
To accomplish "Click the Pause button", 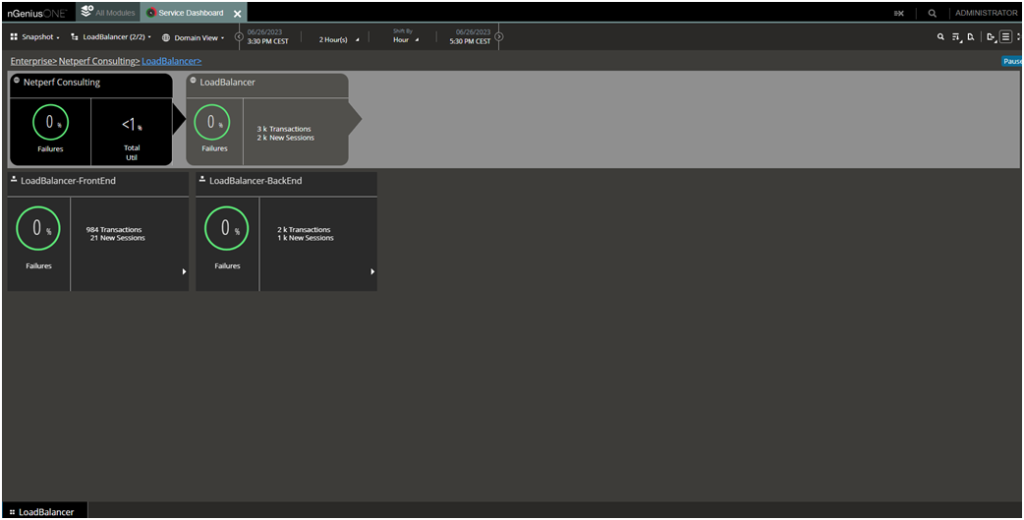I will coord(1012,61).
